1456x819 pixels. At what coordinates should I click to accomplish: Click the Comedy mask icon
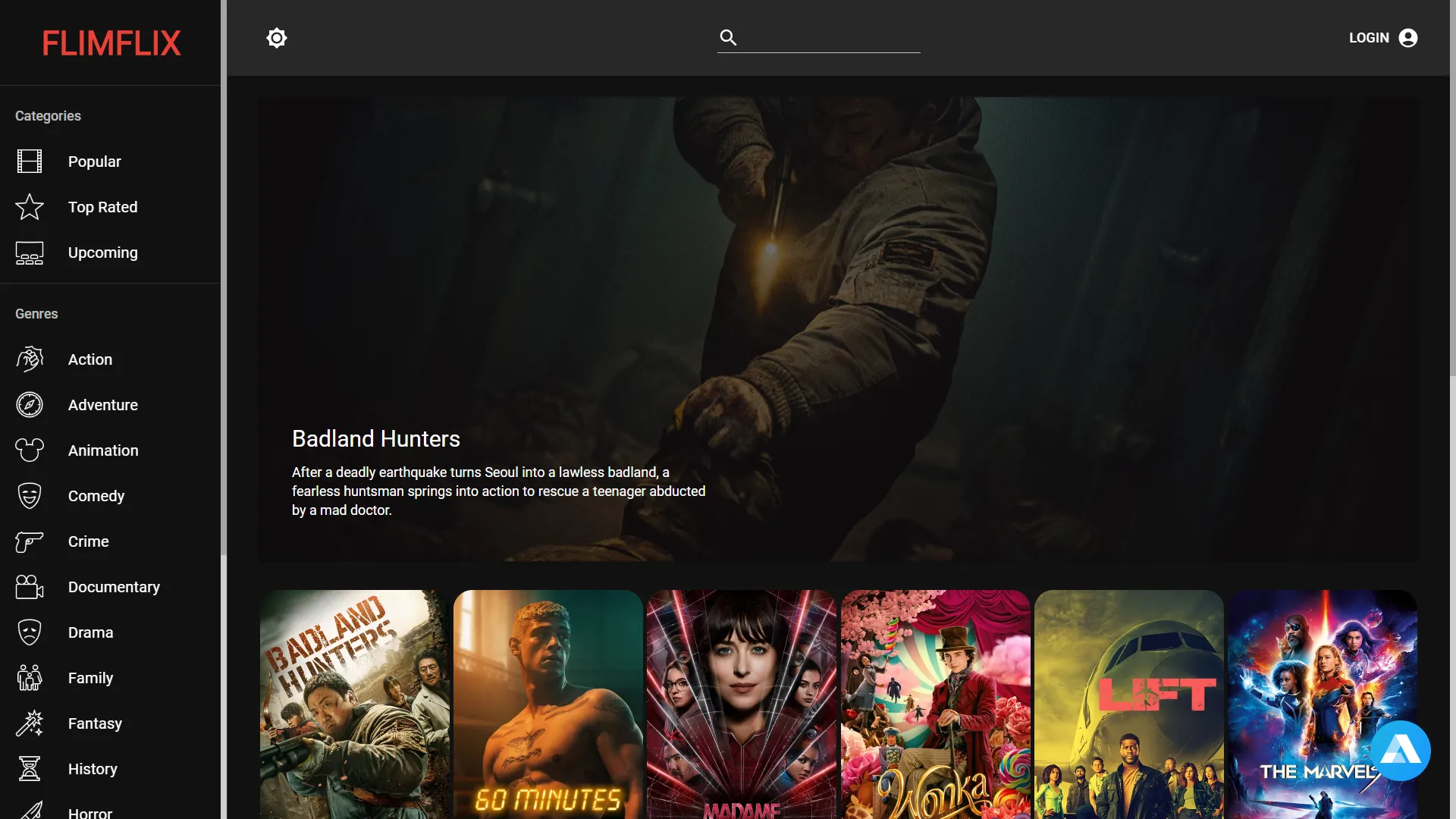click(30, 496)
